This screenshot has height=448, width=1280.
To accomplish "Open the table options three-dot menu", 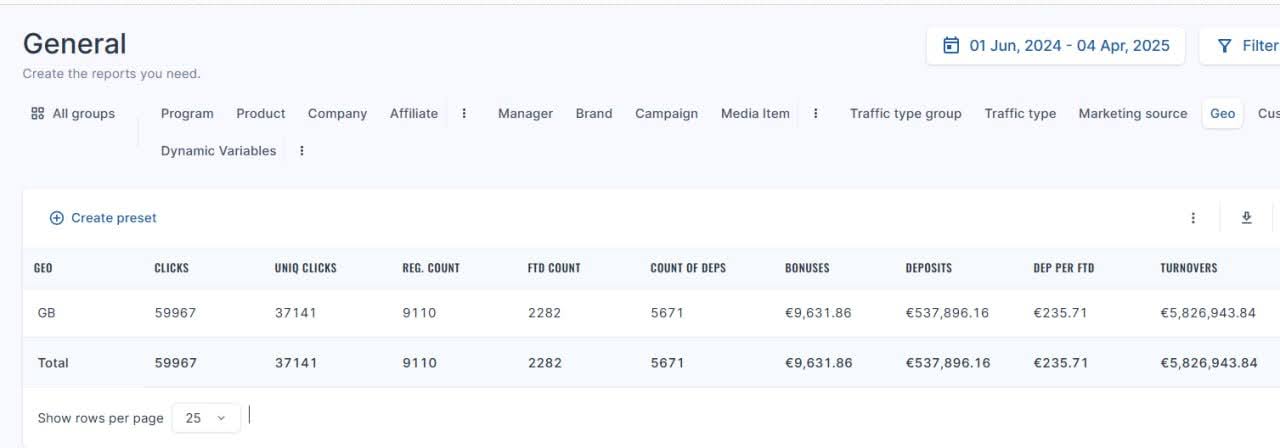I will tap(1193, 217).
